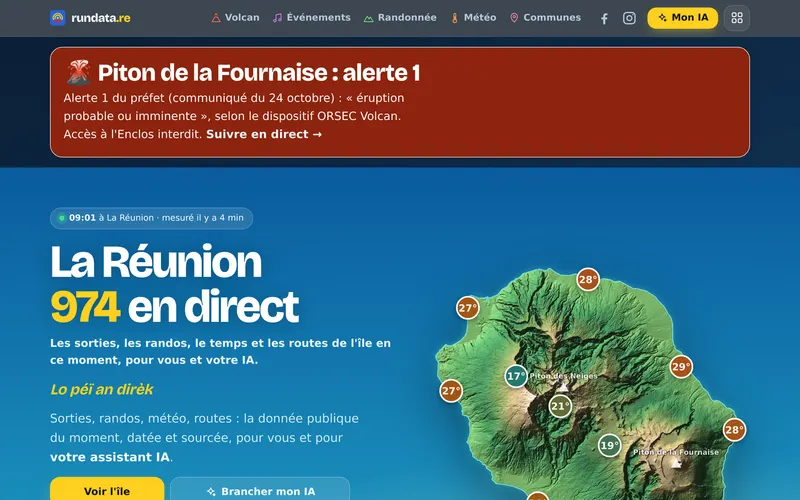Click the 09:01 à La Réunion status pill
800x500 pixels.
(152, 218)
